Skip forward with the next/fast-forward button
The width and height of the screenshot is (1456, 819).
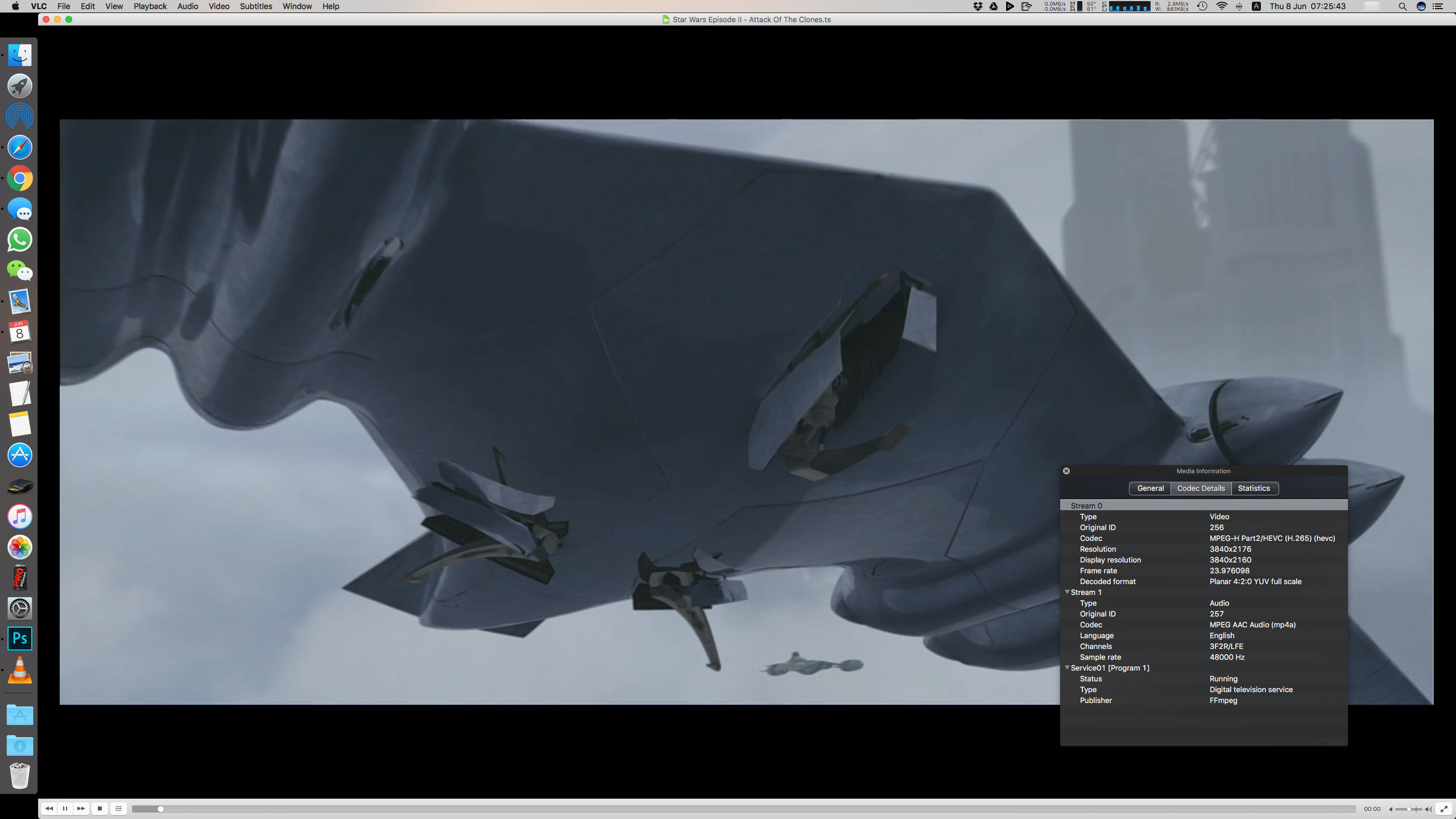(81, 808)
